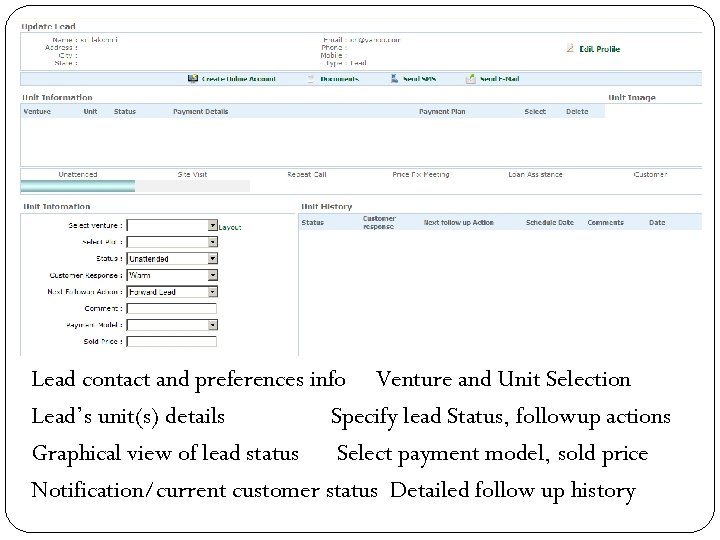This screenshot has width=720, height=540.
Task: Click the Comment input field
Action: [x=172, y=309]
